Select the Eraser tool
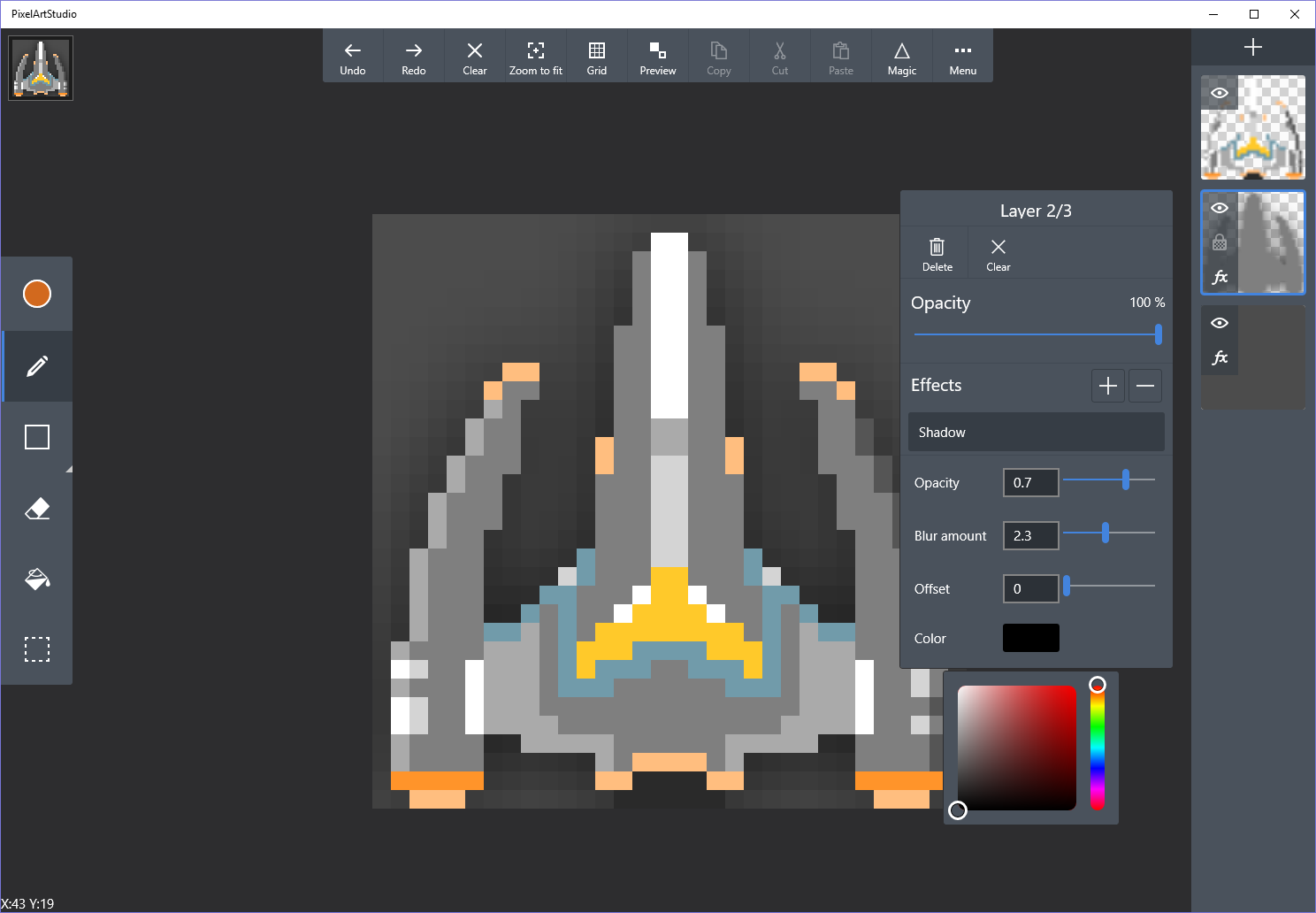This screenshot has width=1316, height=913. [x=37, y=508]
